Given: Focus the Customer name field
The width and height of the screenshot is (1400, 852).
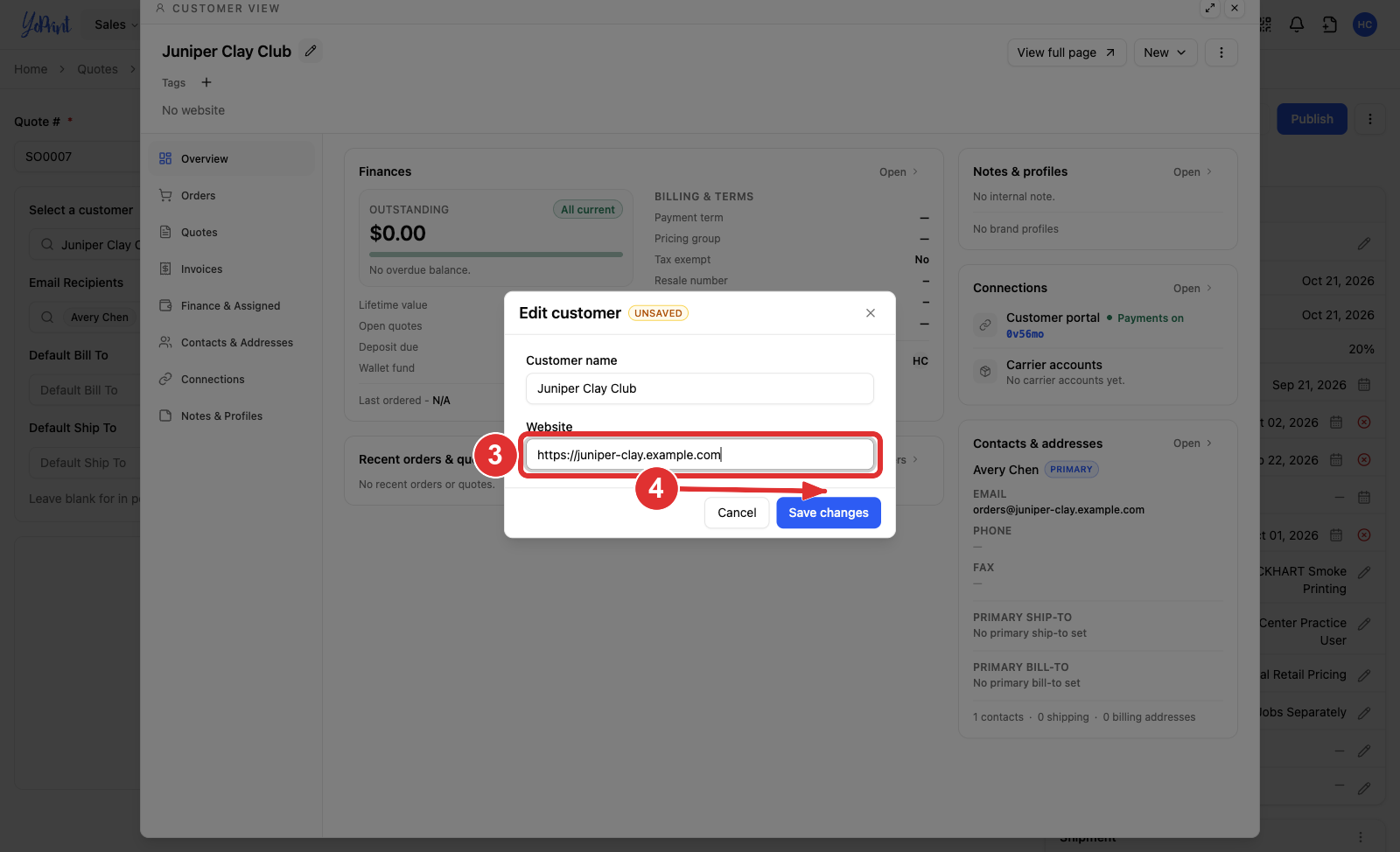Looking at the screenshot, I should (700, 388).
